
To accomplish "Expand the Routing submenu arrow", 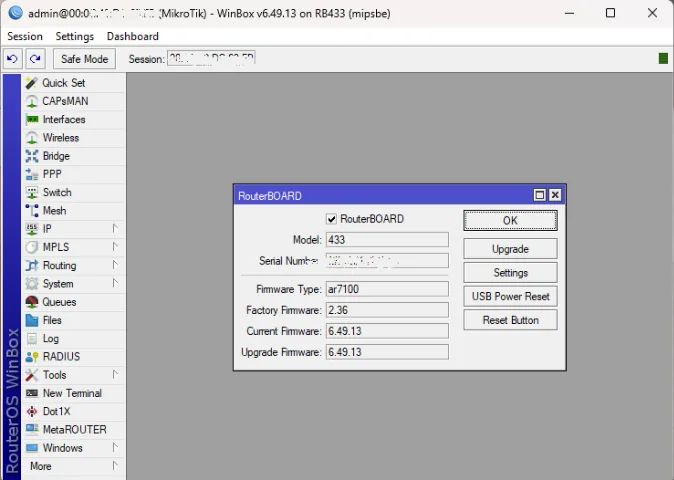I will [x=115, y=265].
